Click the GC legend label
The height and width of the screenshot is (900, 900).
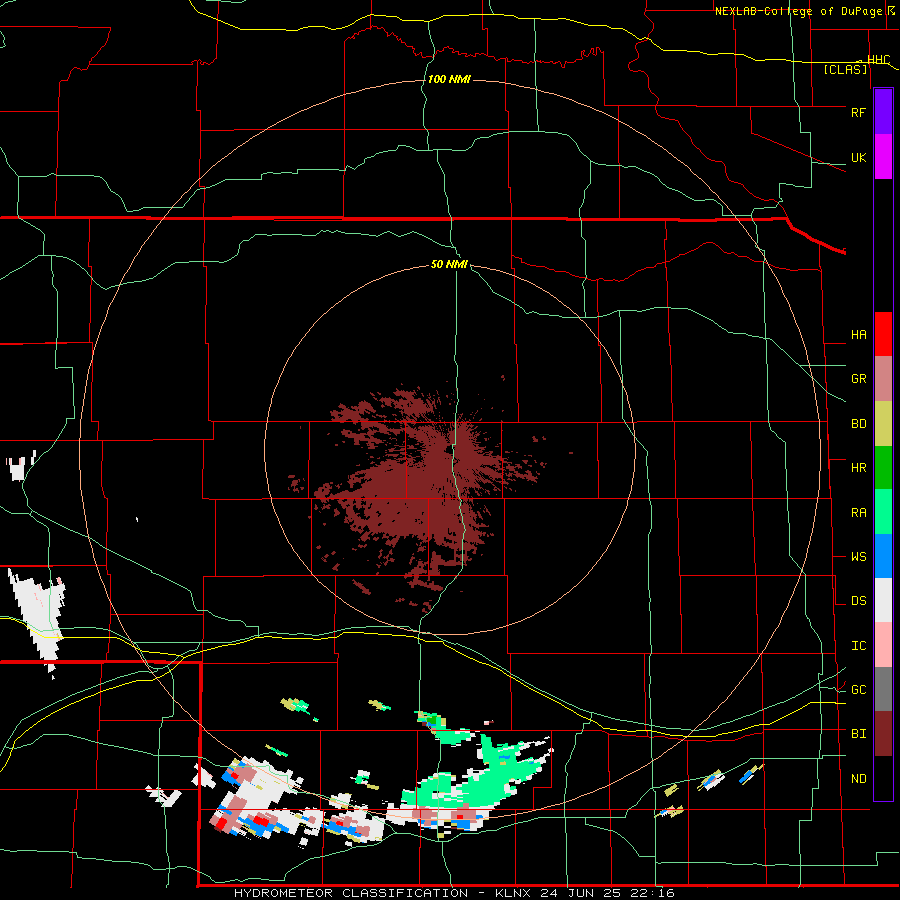(x=858, y=690)
